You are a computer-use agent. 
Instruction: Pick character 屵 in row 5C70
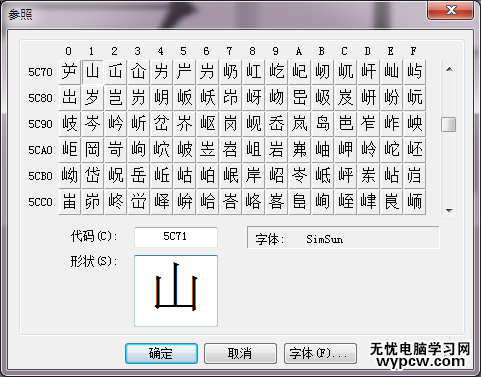(x=185, y=72)
